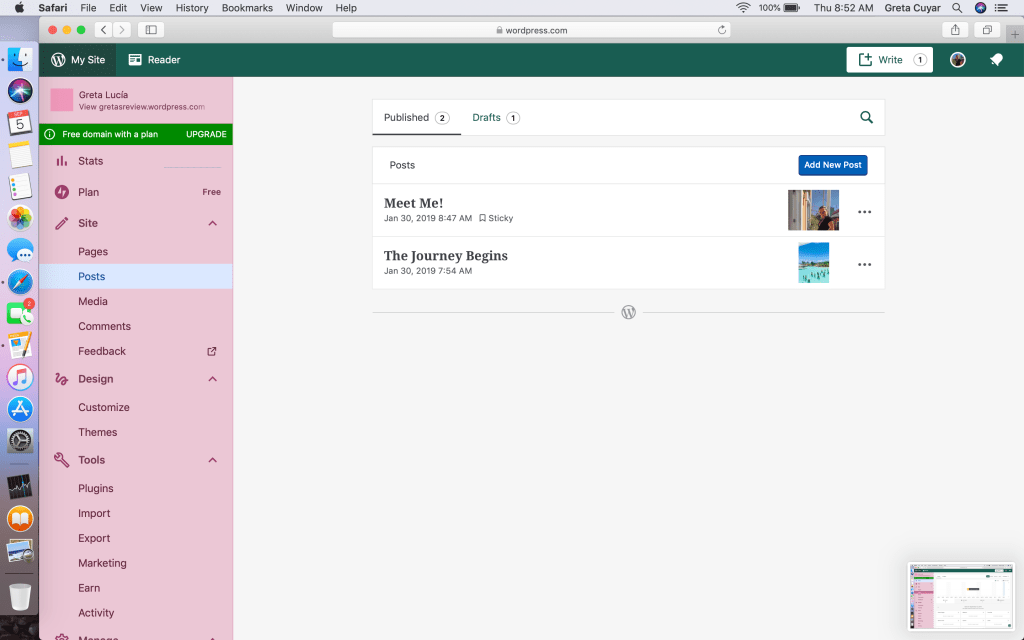This screenshot has height=640, width=1024.
Task: Click the search icon in posts panel
Action: 866,118
